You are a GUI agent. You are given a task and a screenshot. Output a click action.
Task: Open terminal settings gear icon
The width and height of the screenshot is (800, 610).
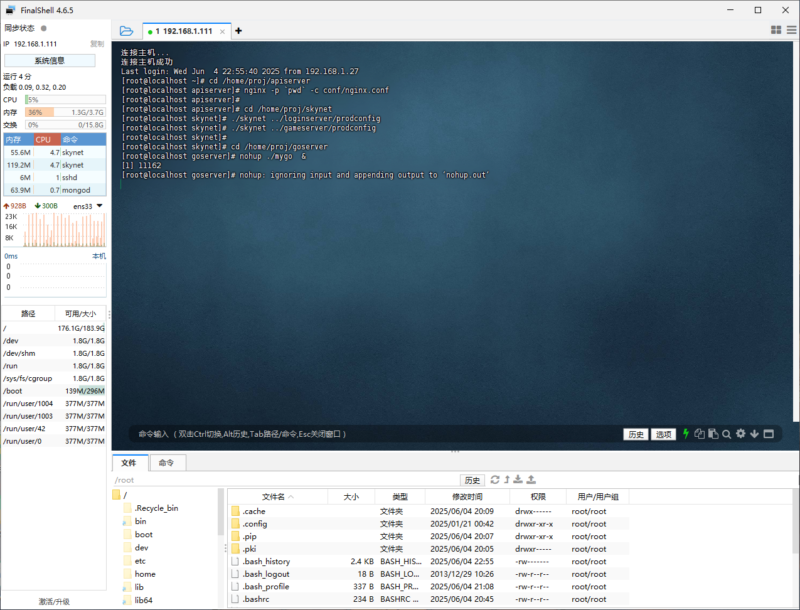point(741,434)
